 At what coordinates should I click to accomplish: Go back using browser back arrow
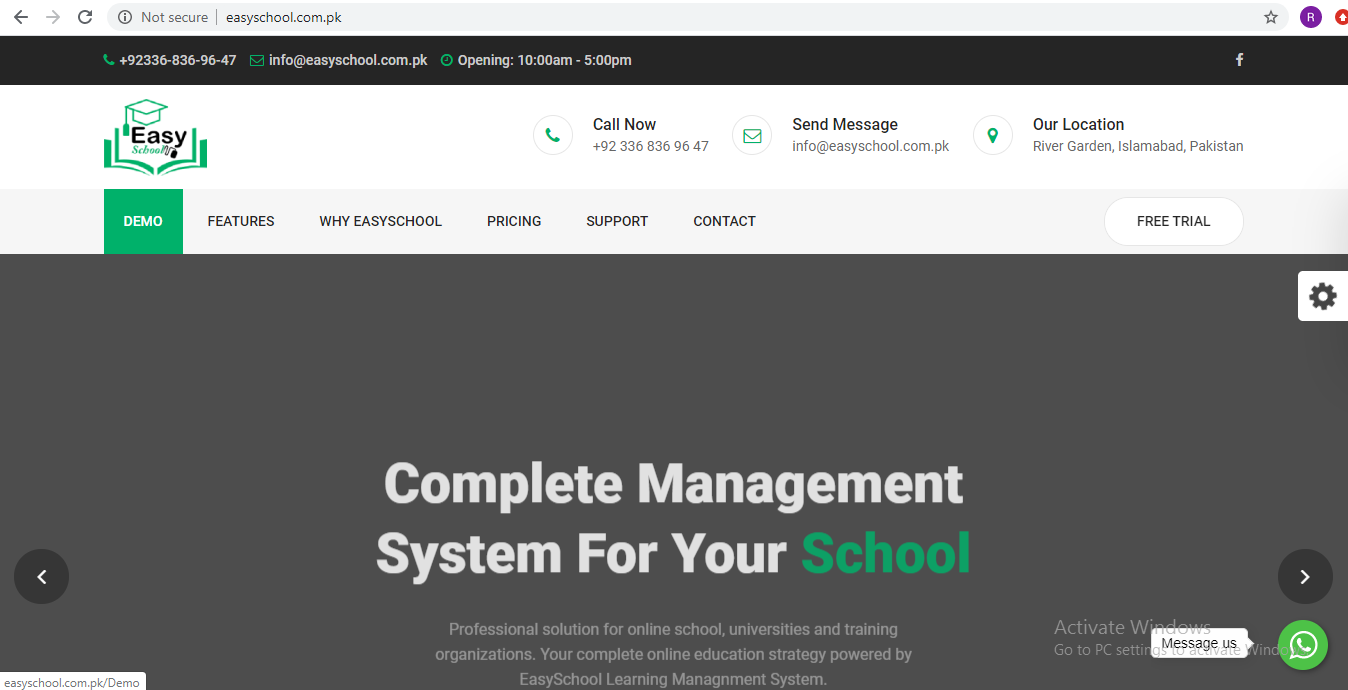tap(20, 17)
